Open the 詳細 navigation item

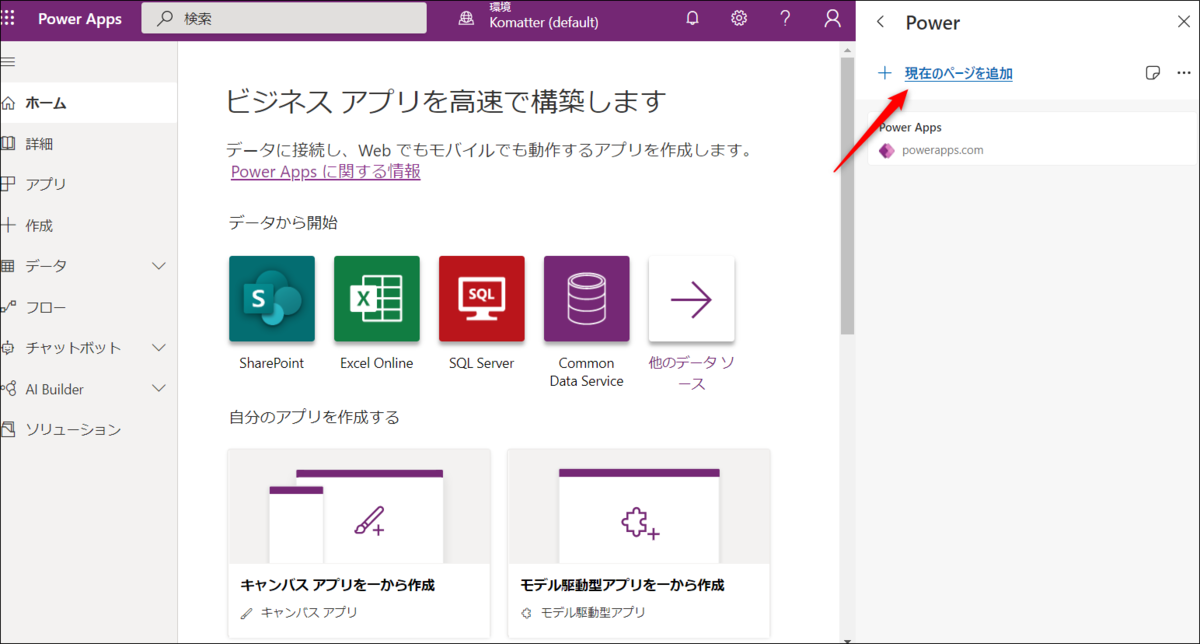pos(89,143)
